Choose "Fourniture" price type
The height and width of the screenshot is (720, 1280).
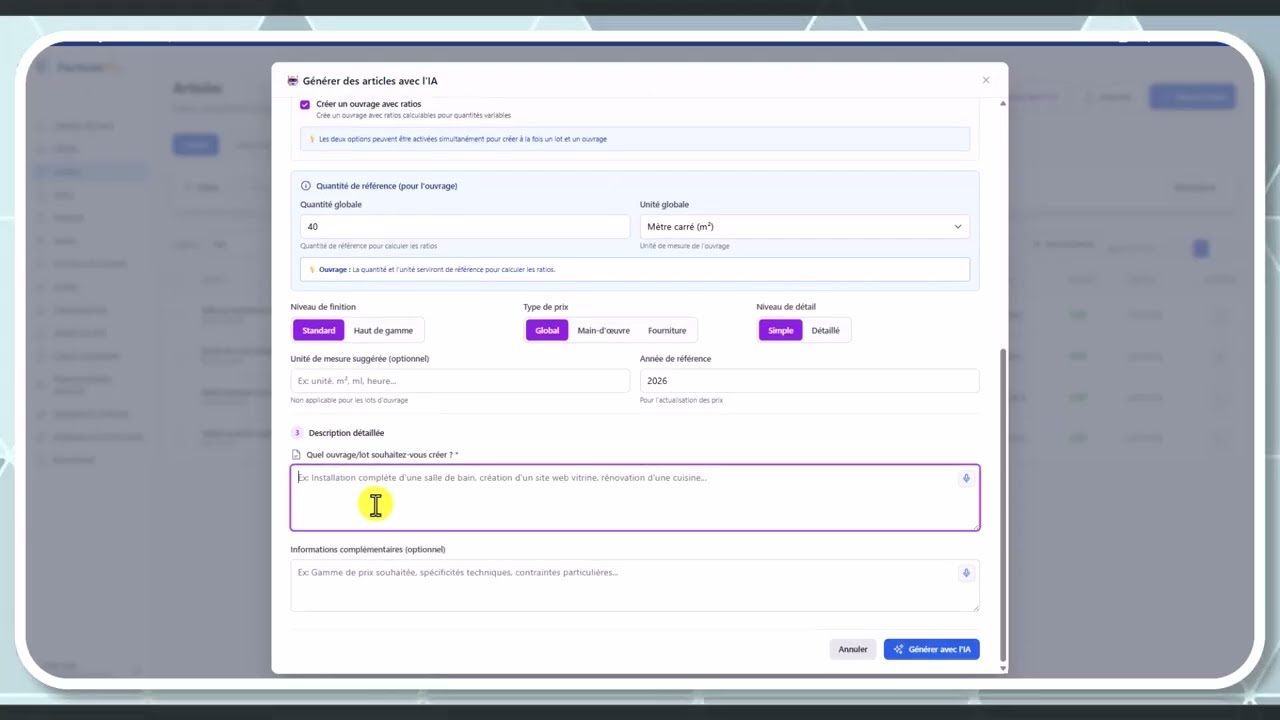667,330
